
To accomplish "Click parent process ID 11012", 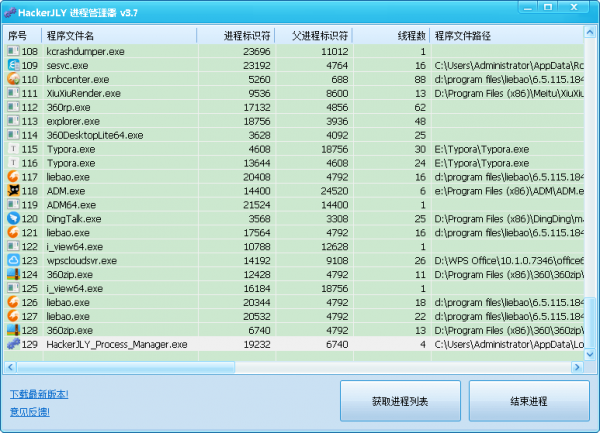I will pos(335,51).
